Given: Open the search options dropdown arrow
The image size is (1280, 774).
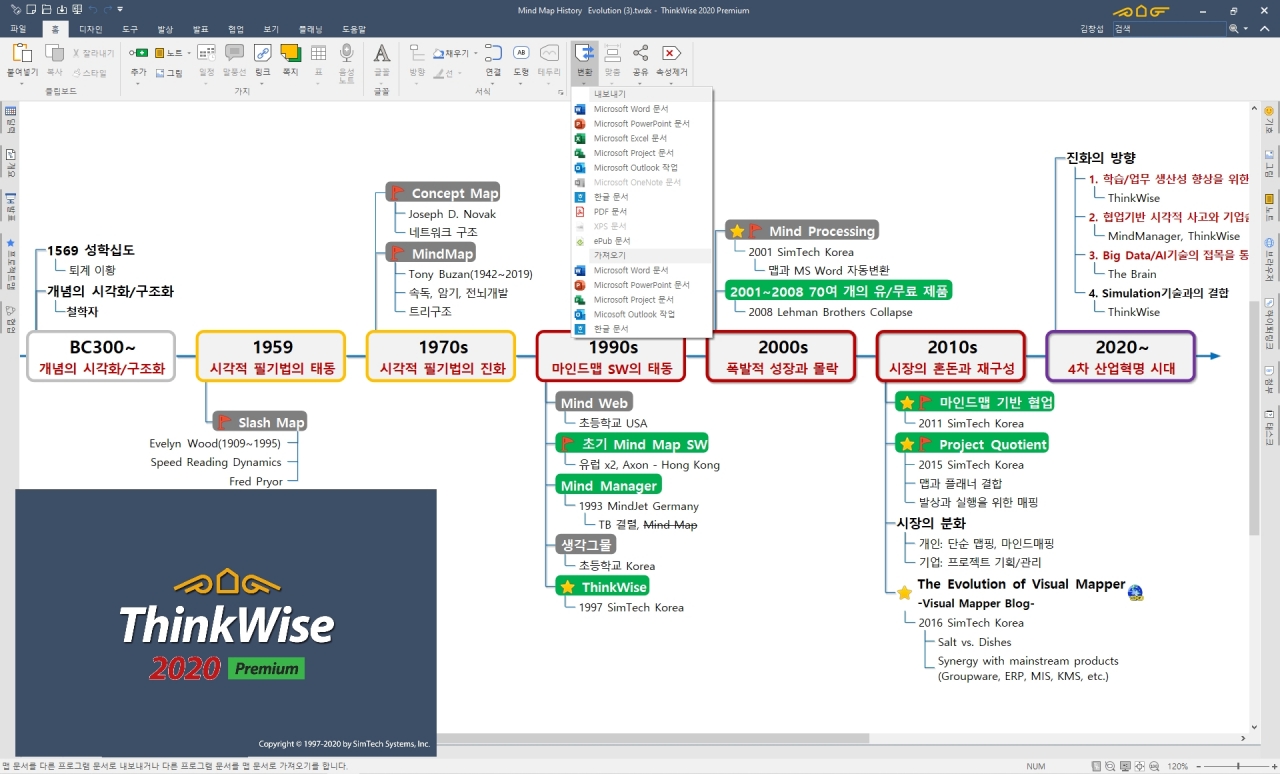Looking at the screenshot, I should (x=1243, y=30).
